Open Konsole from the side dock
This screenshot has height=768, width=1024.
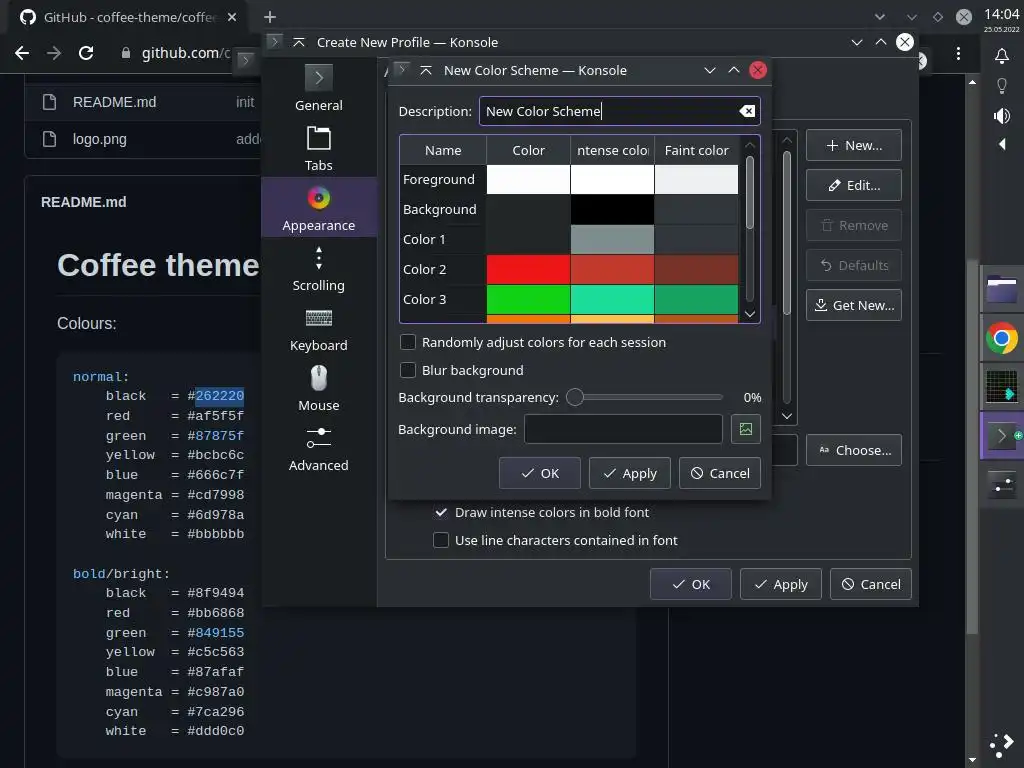click(1002, 436)
